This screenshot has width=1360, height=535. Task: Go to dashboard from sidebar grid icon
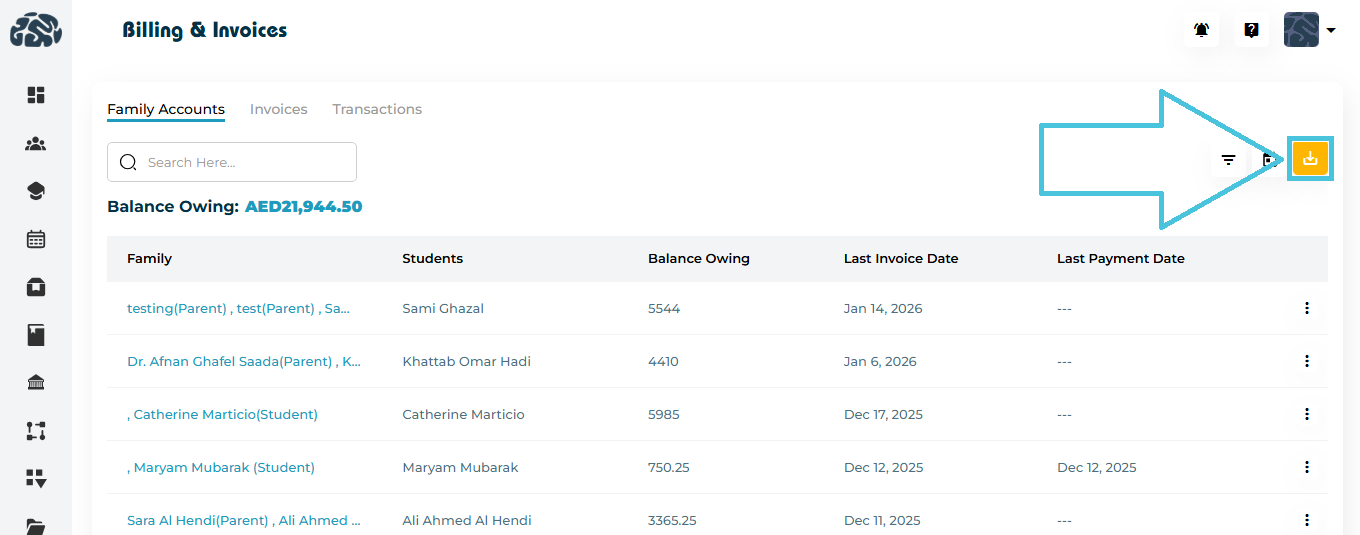[x=36, y=95]
